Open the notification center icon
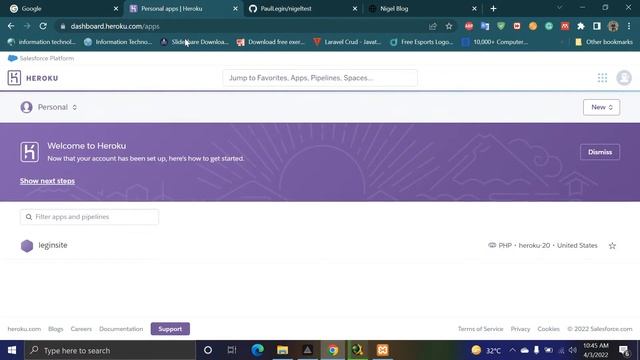Image resolution: width=640 pixels, height=360 pixels. (x=624, y=350)
